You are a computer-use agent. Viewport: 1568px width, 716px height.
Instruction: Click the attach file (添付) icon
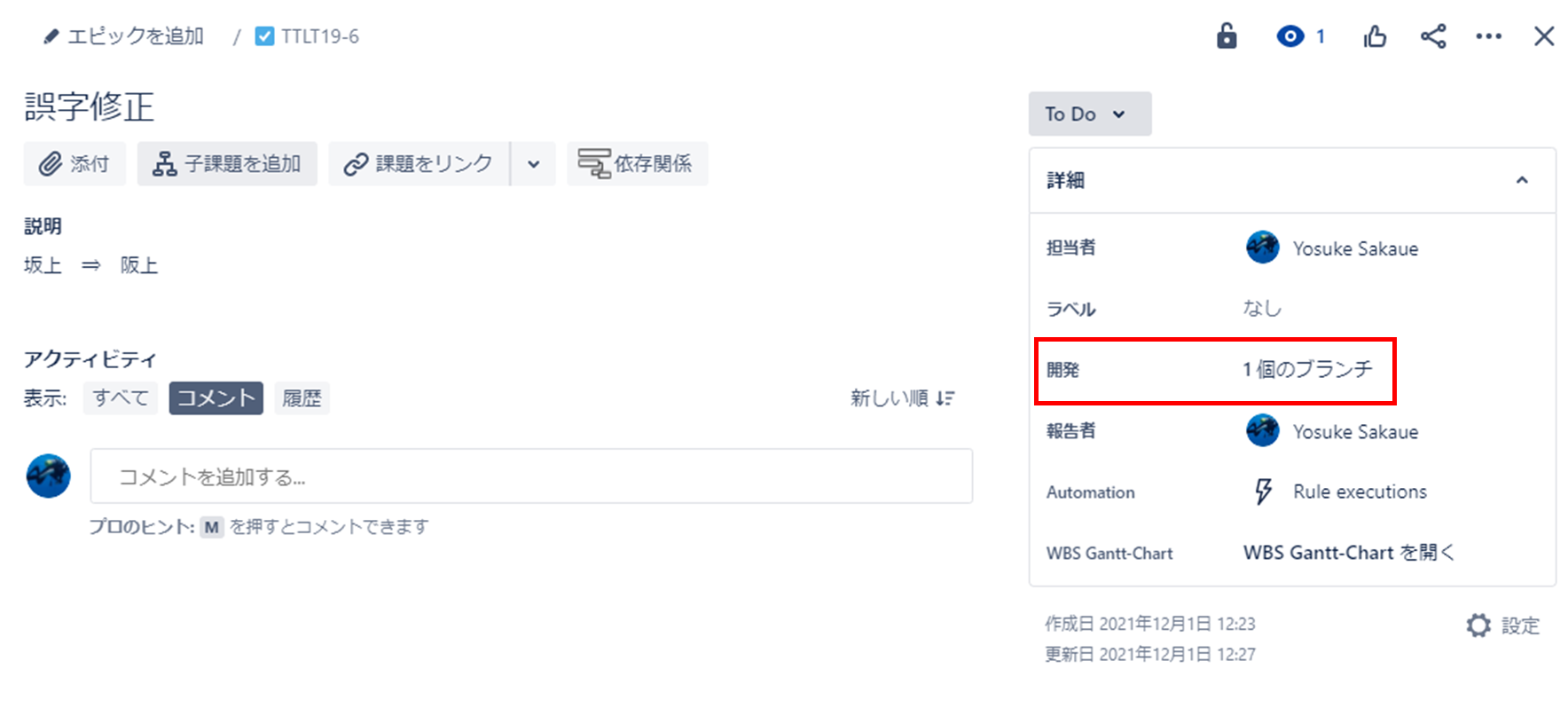click(51, 163)
